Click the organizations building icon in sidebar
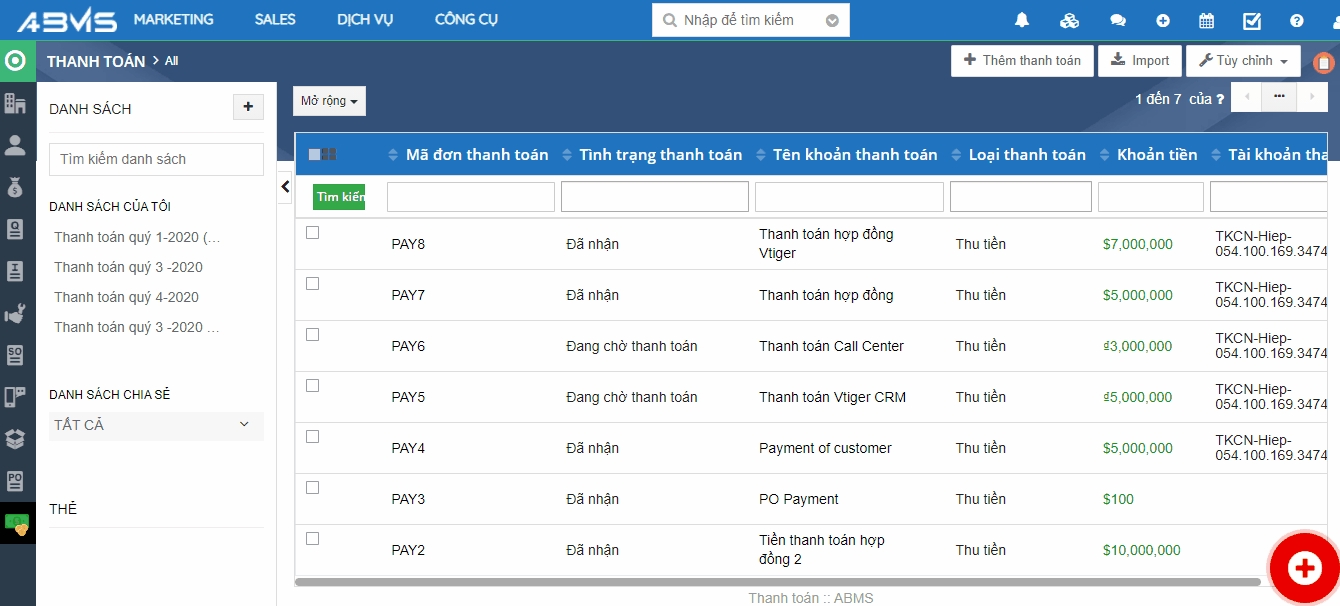The height and width of the screenshot is (606, 1340). tap(15, 103)
